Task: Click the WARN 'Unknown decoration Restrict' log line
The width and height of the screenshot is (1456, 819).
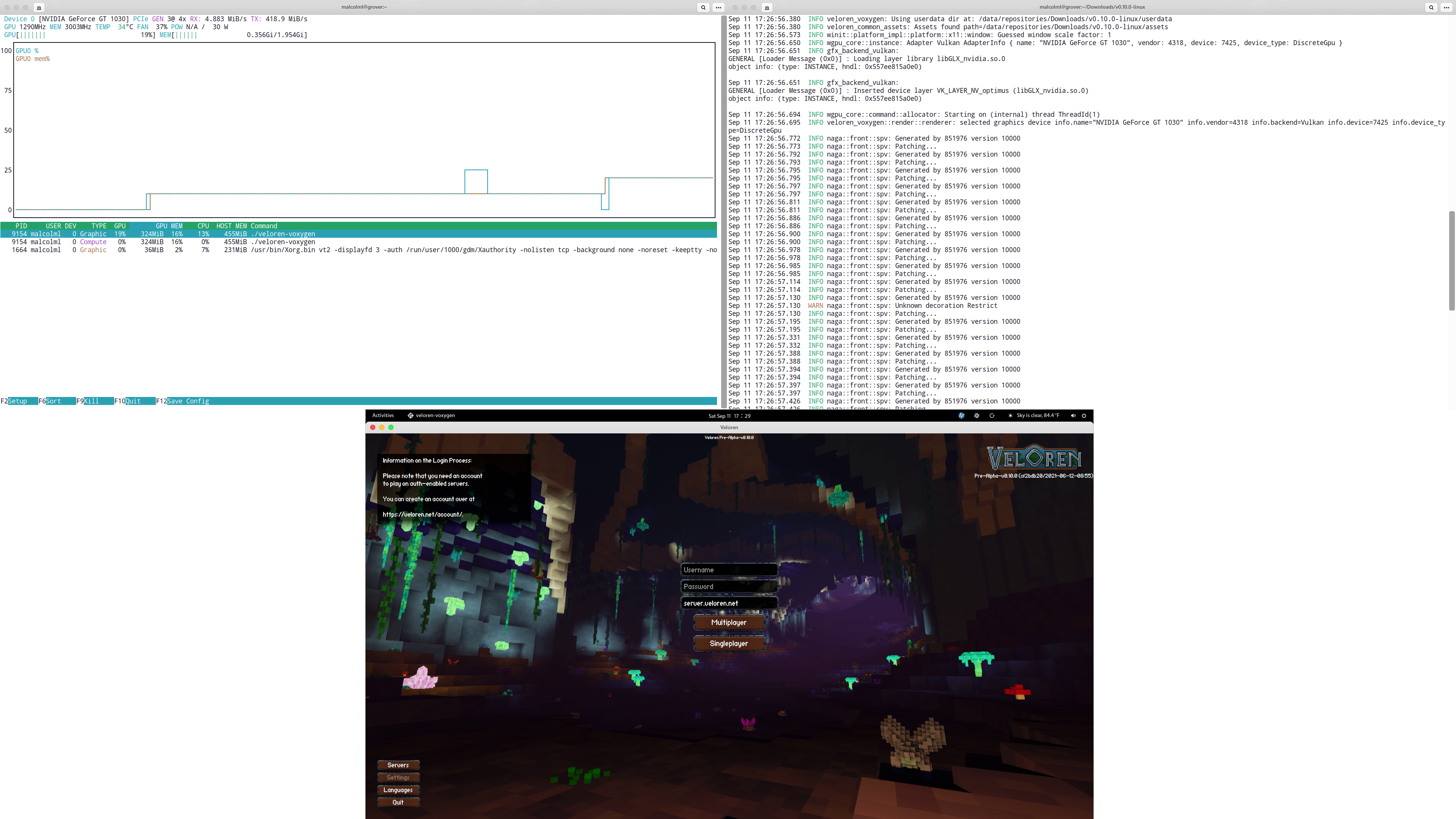Action: [863, 305]
